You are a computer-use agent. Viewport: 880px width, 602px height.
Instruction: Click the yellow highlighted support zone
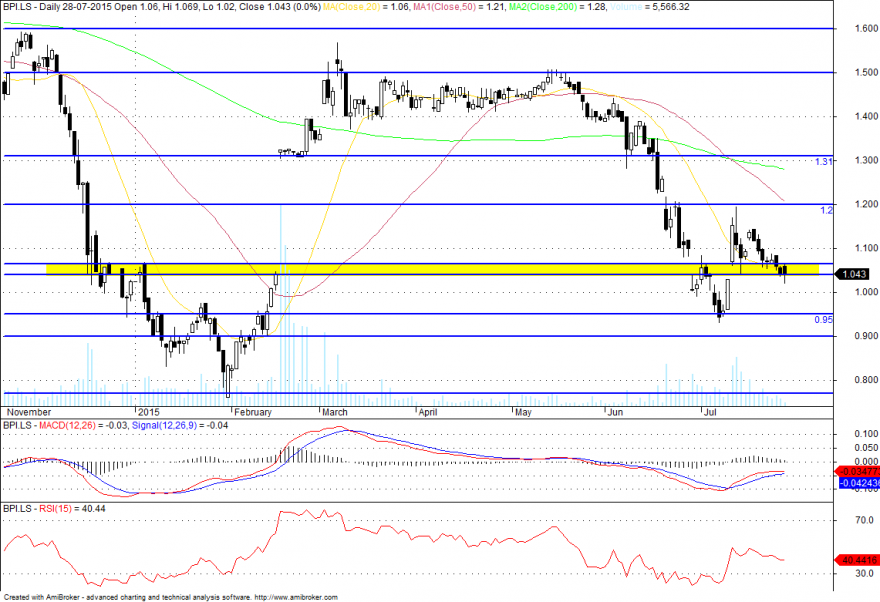(x=432, y=269)
